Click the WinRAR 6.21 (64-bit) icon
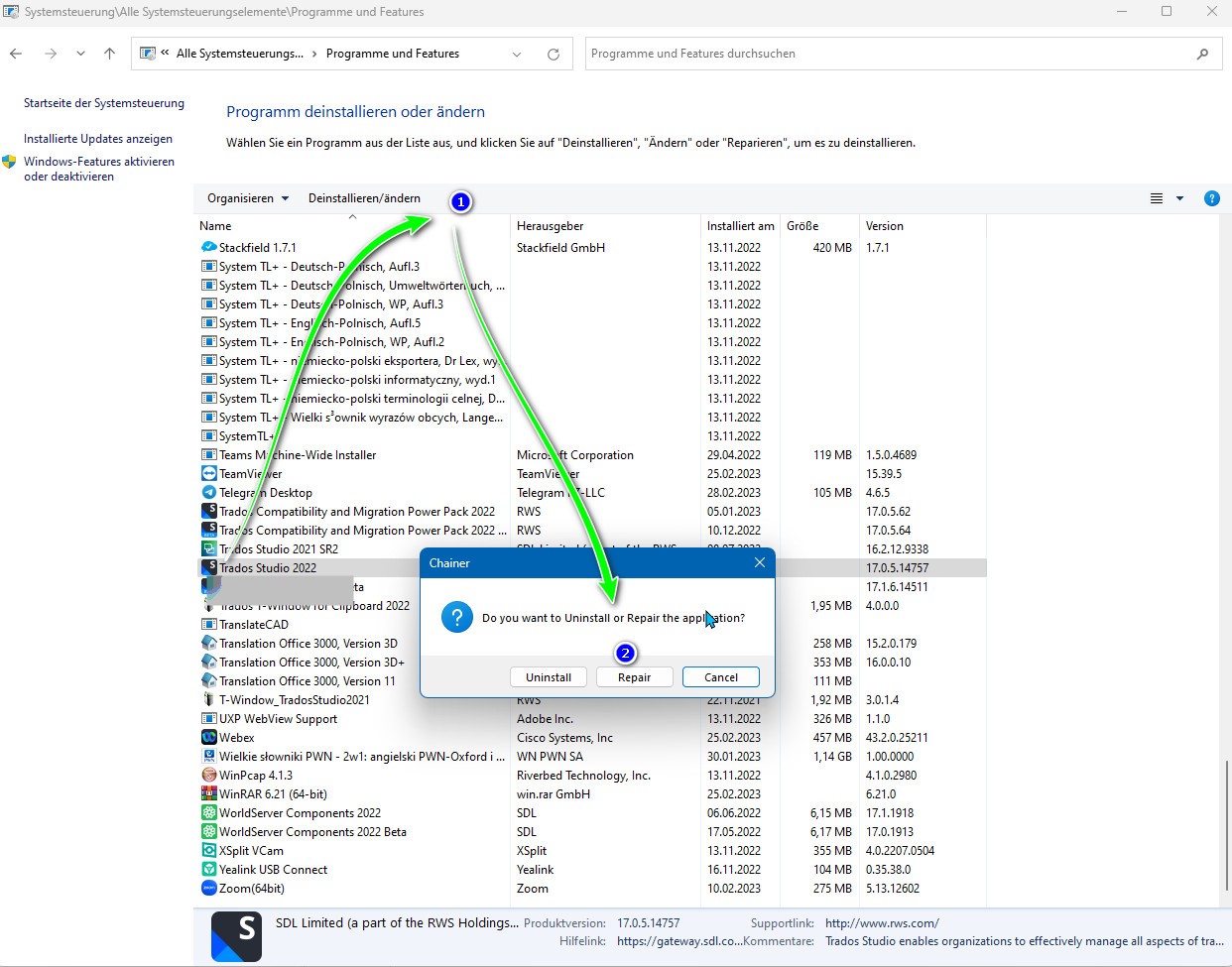The height and width of the screenshot is (967, 1232). point(208,794)
